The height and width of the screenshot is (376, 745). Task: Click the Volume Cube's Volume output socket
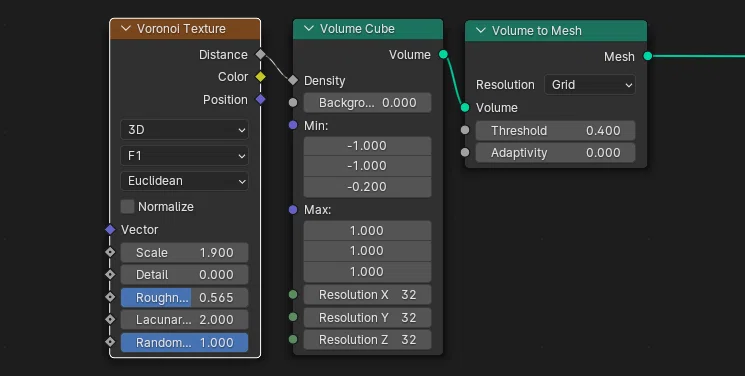[443, 54]
